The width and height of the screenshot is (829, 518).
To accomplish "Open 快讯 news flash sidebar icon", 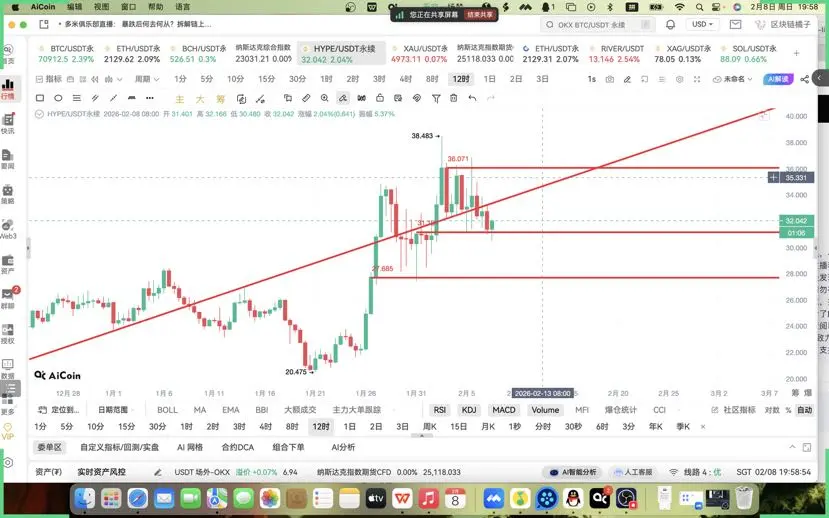I will tap(8, 124).
